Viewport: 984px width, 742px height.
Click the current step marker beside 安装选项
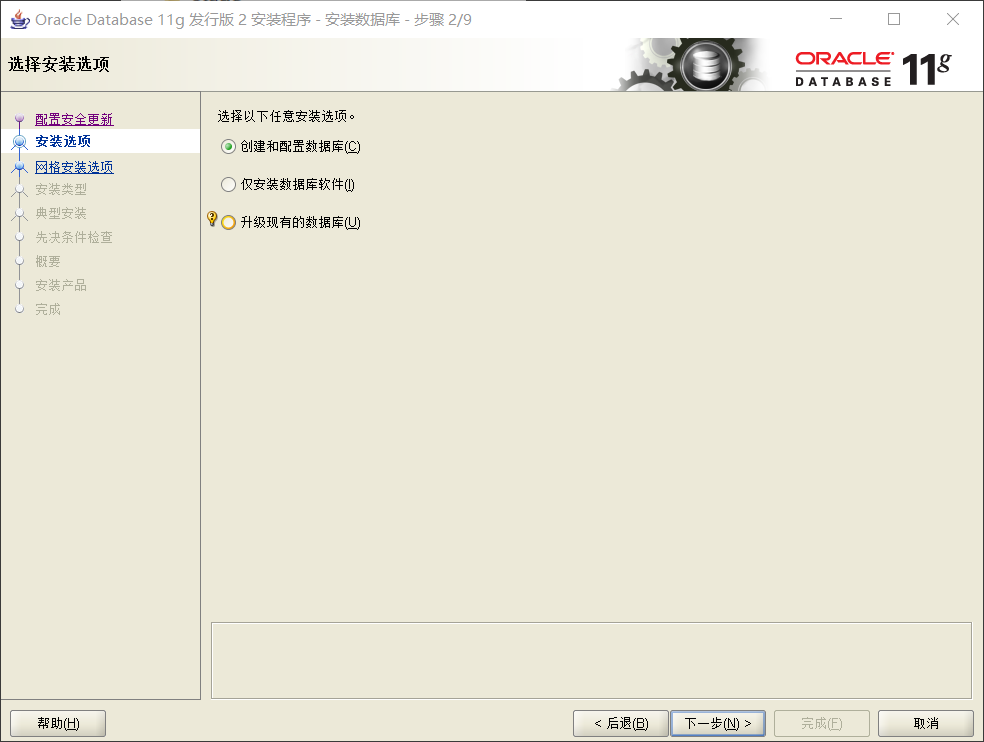point(19,142)
